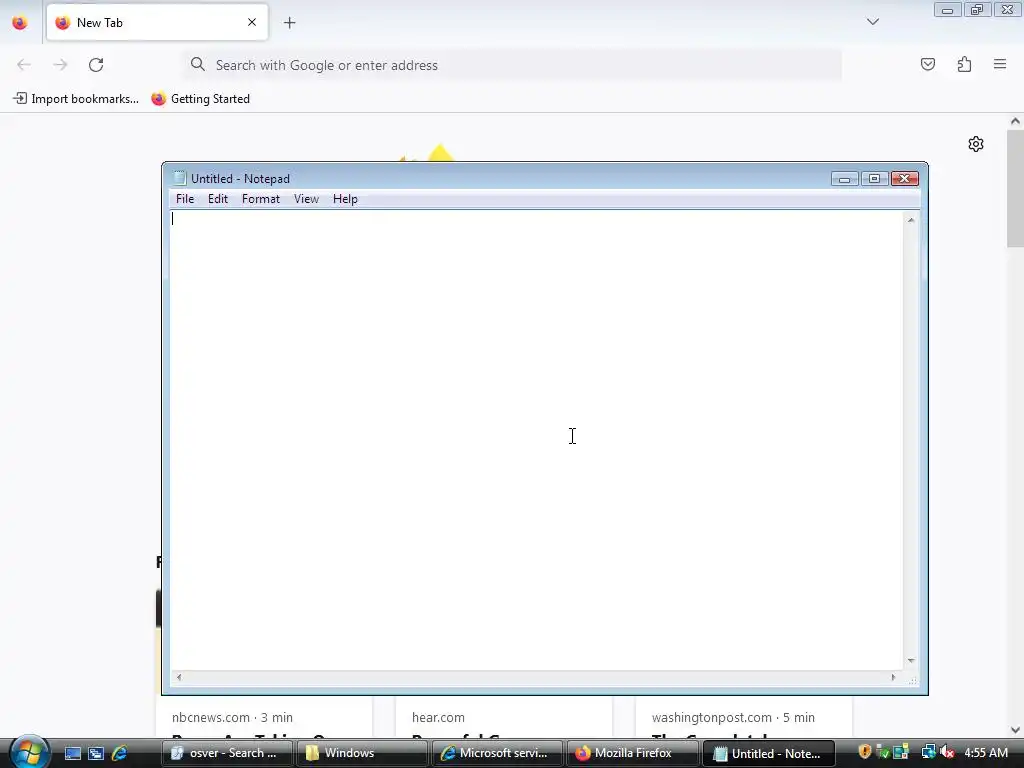Click the Firefox forward arrow
The image size is (1024, 768).
(60, 65)
